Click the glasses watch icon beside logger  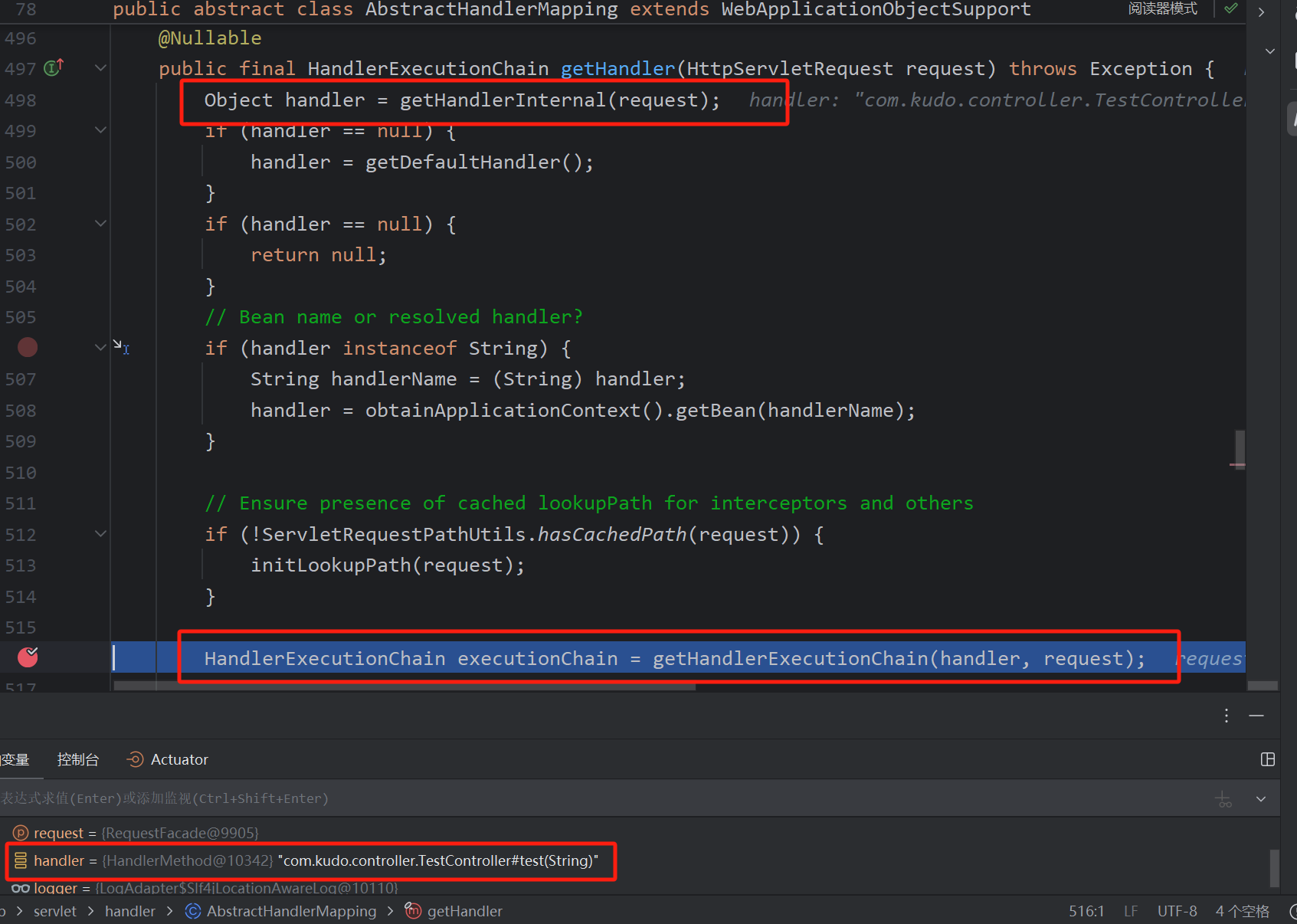[21, 888]
